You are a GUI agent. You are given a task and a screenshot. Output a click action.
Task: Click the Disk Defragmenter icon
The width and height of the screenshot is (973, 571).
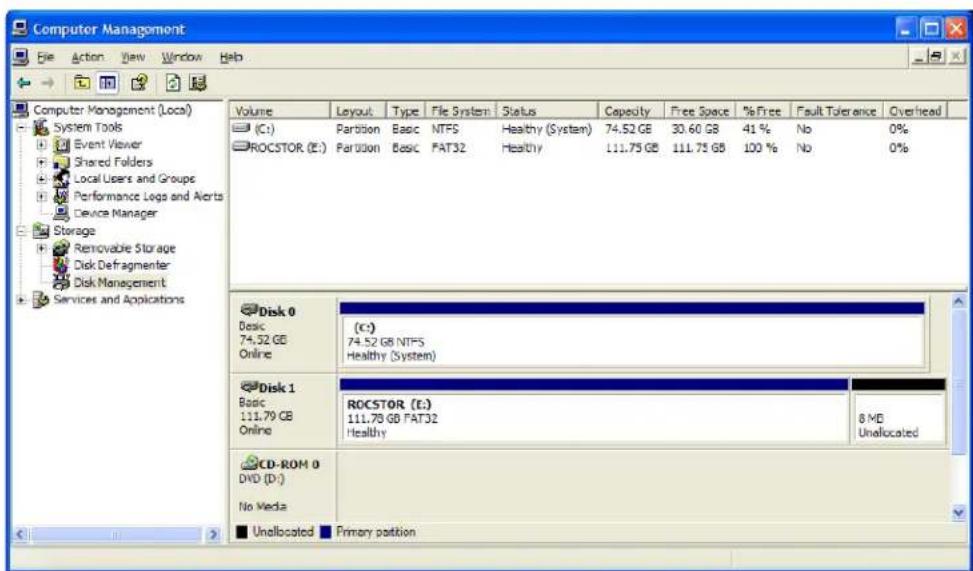tap(61, 265)
